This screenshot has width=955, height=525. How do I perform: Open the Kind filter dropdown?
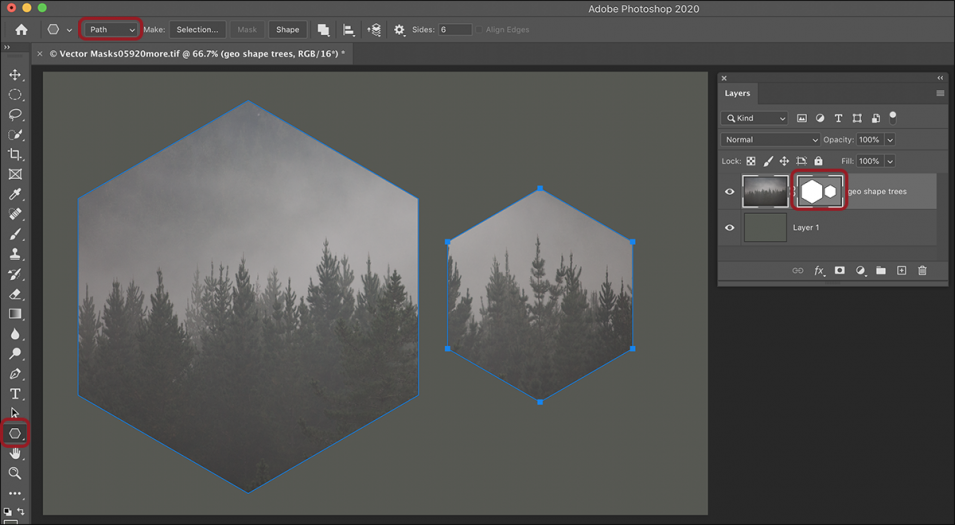pos(755,118)
